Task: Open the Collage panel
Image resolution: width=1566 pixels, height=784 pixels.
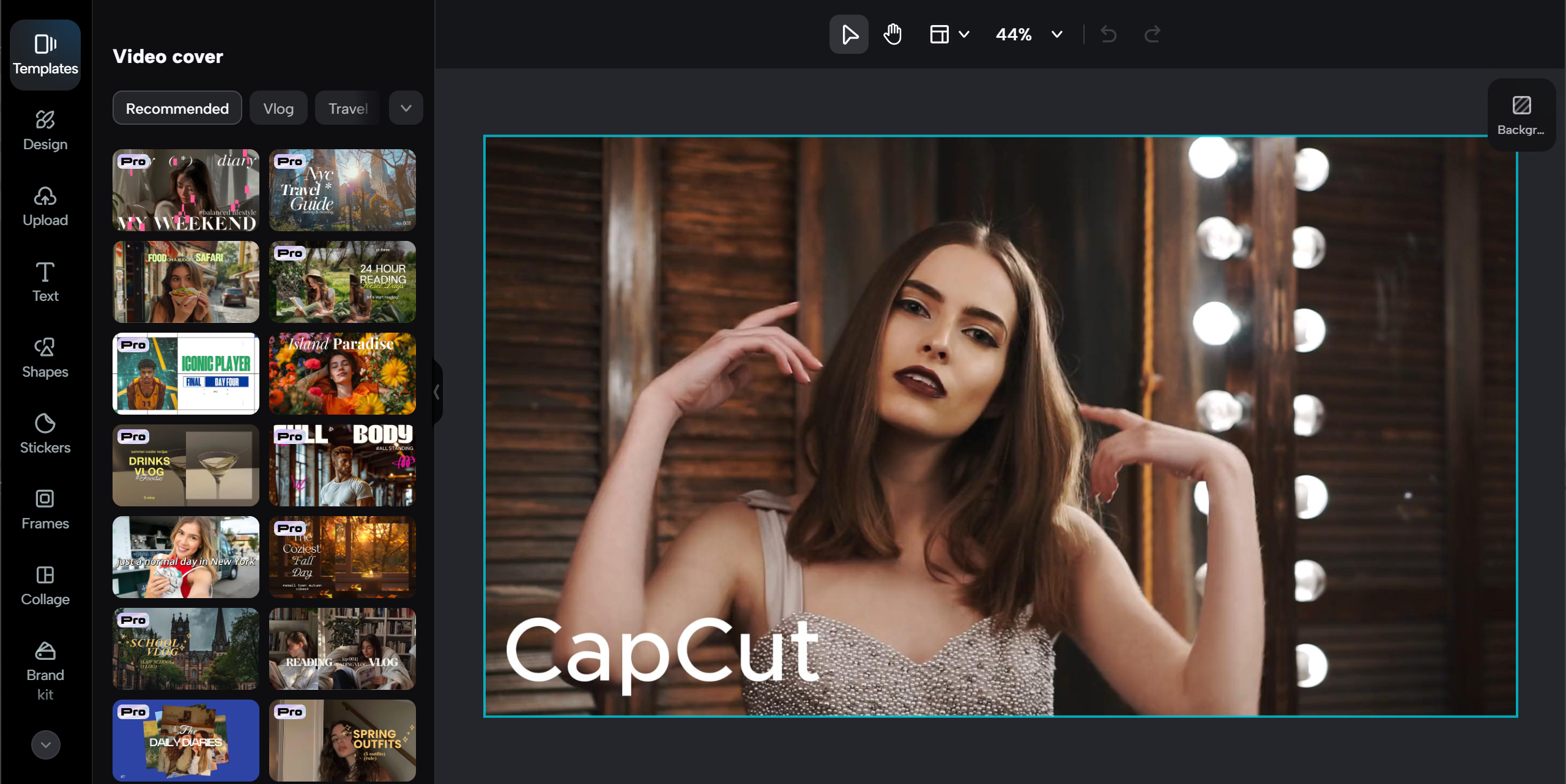Action: [x=45, y=585]
